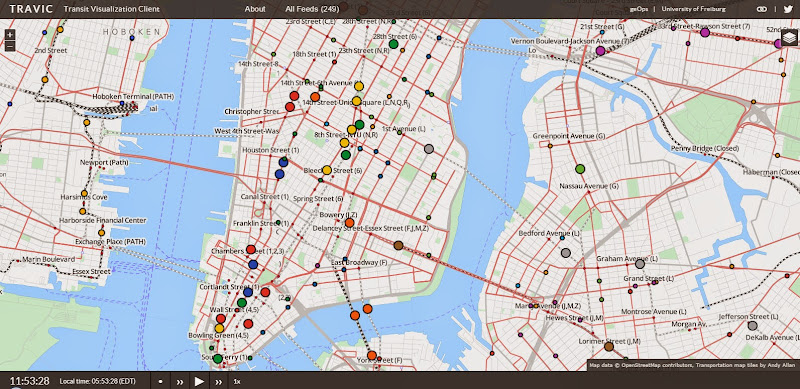The width and height of the screenshot is (800, 389).
Task: Zoom out the map with minus button
Action: point(10,46)
